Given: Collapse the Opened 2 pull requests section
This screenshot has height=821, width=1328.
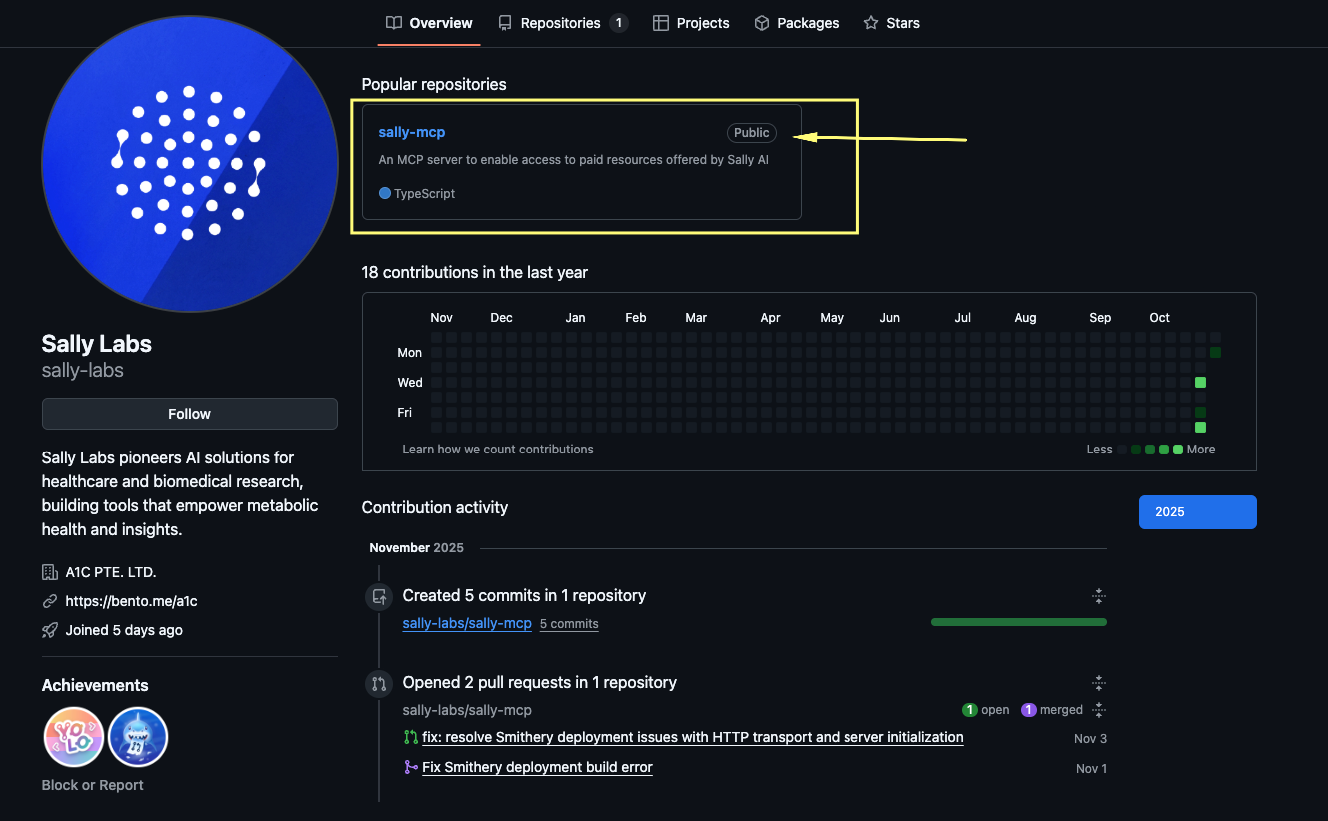Looking at the screenshot, I should (1098, 683).
